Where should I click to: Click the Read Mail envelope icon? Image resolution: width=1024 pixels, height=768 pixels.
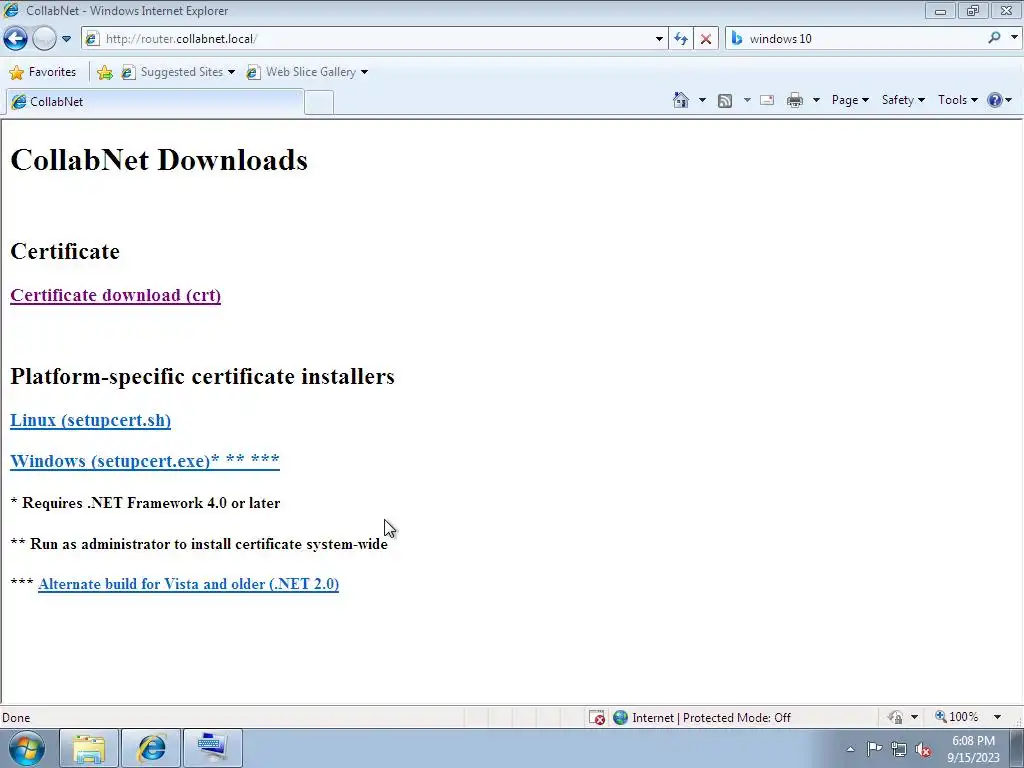[x=767, y=100]
